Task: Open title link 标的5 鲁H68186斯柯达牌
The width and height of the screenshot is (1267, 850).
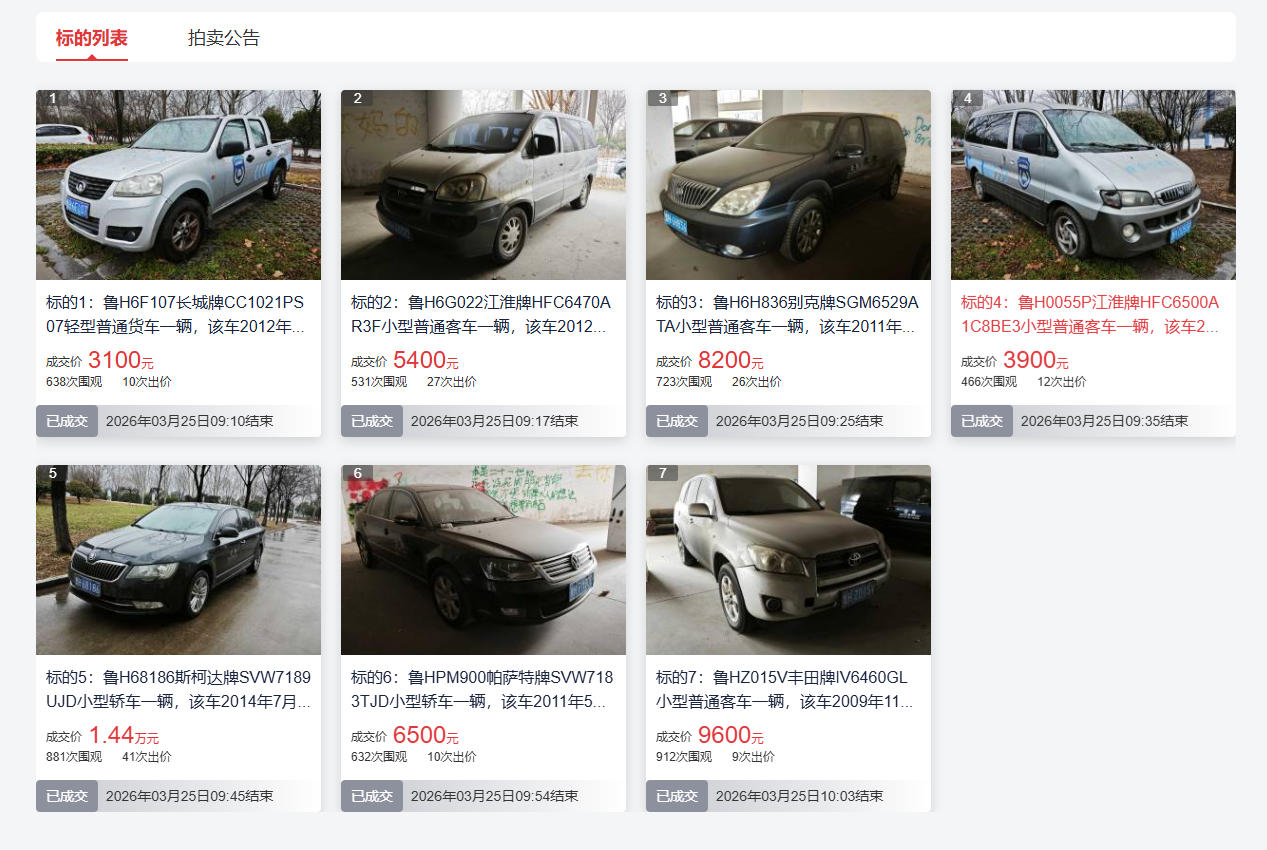Action: point(178,689)
